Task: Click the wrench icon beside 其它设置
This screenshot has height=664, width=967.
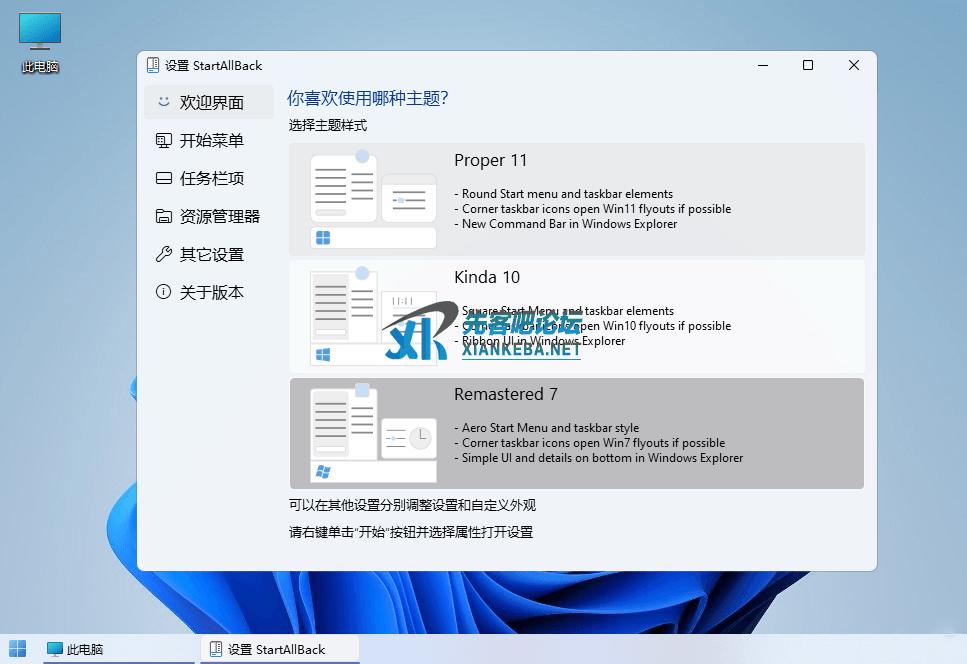Action: (163, 255)
